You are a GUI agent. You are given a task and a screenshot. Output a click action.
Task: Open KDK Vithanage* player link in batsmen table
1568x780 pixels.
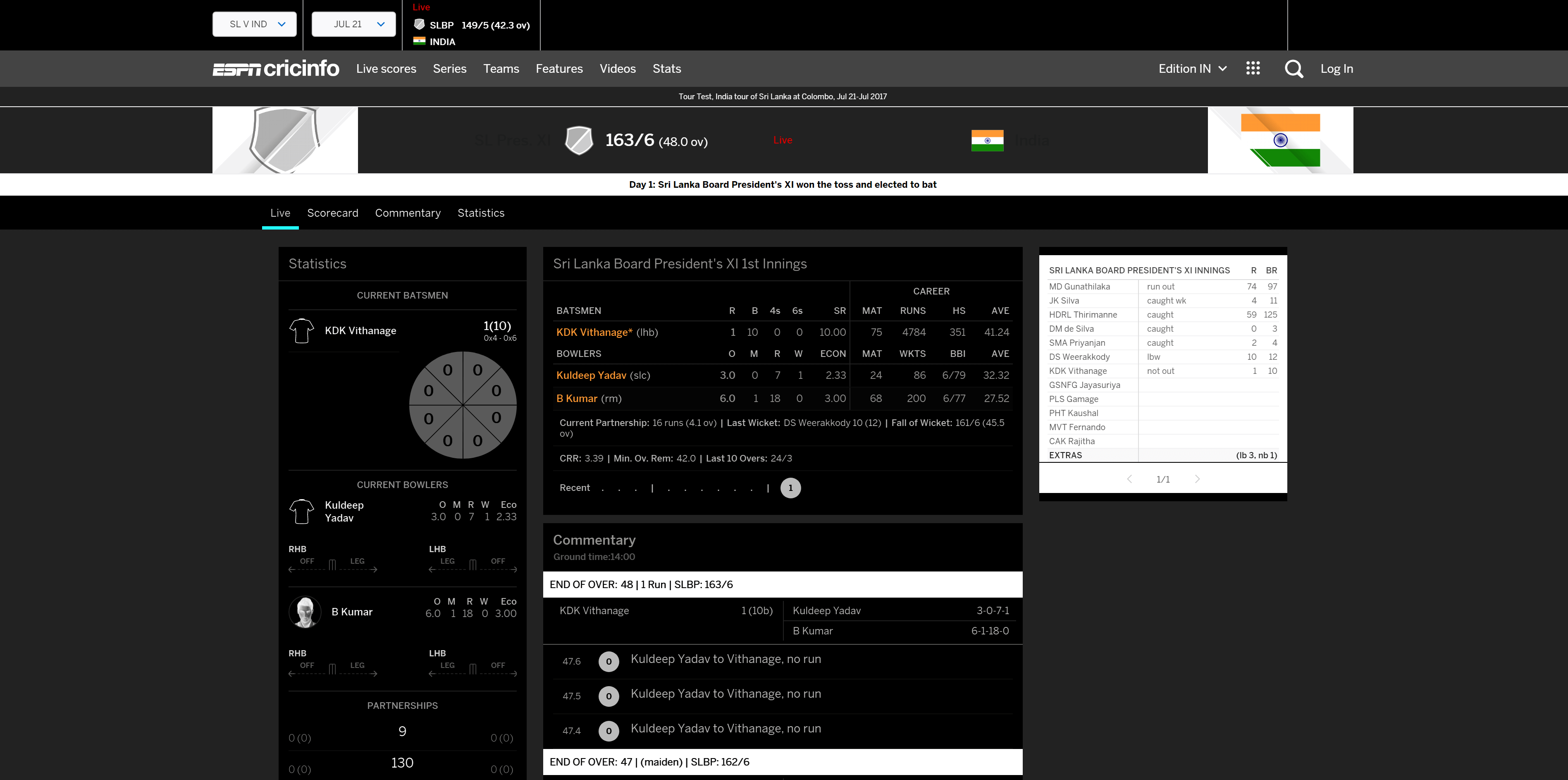(595, 333)
